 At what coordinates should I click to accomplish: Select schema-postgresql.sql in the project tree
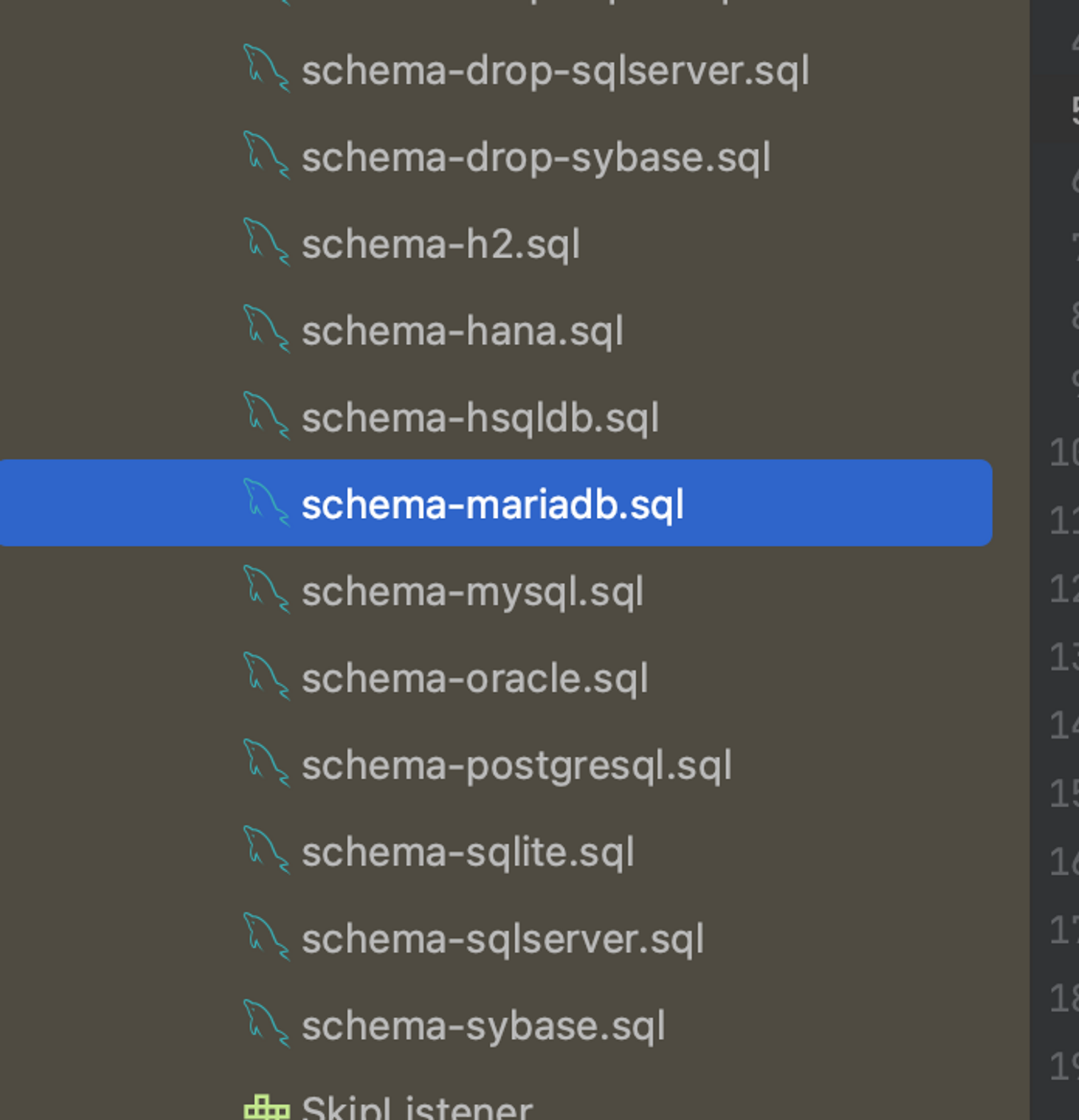pos(517,766)
